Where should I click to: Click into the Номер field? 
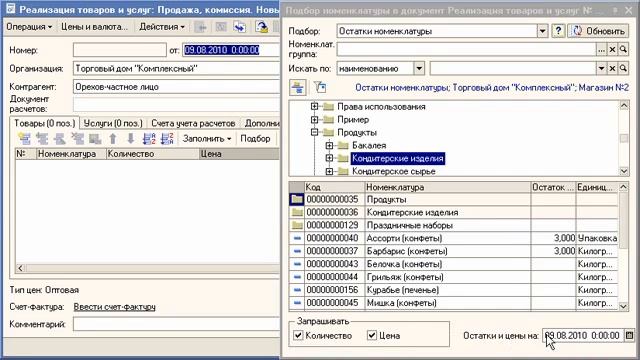[x=120, y=50]
